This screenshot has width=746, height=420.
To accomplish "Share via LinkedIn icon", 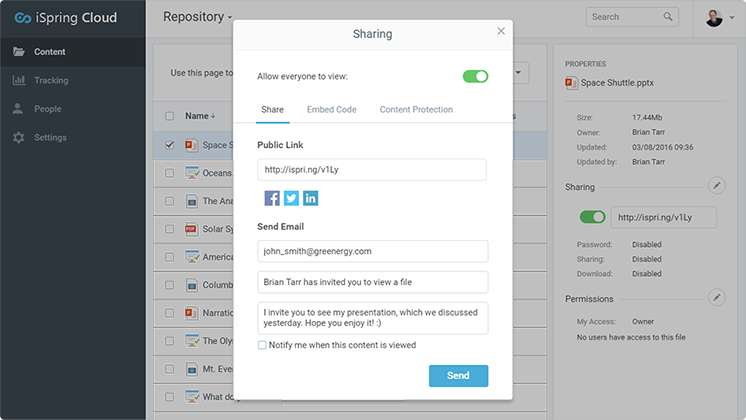I will click(310, 198).
